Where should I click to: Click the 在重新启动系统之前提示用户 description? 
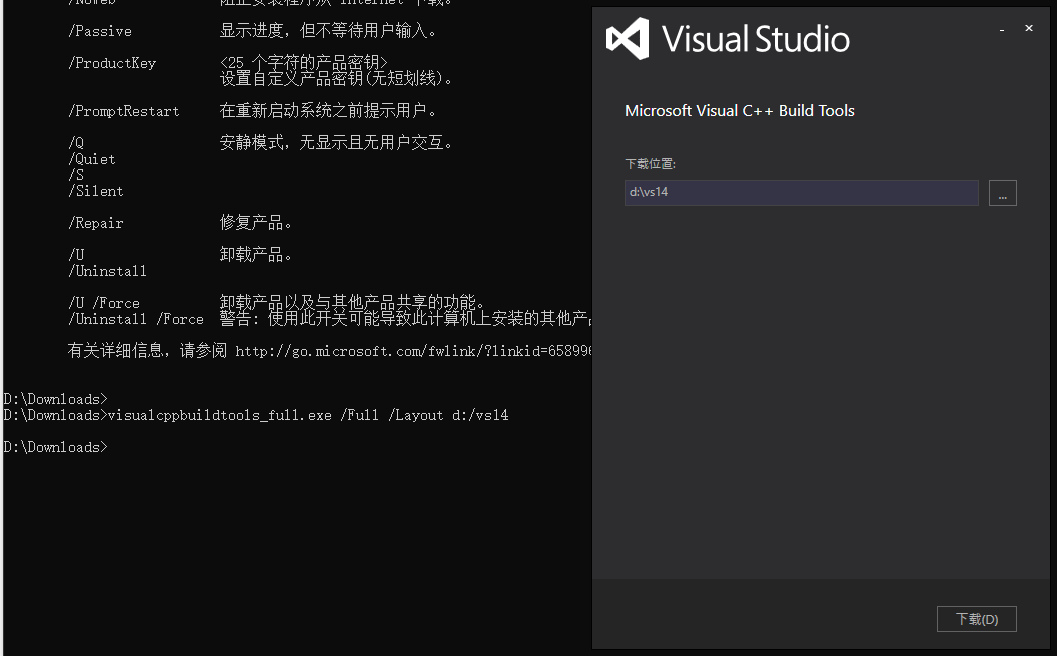pyautogui.click(x=328, y=111)
